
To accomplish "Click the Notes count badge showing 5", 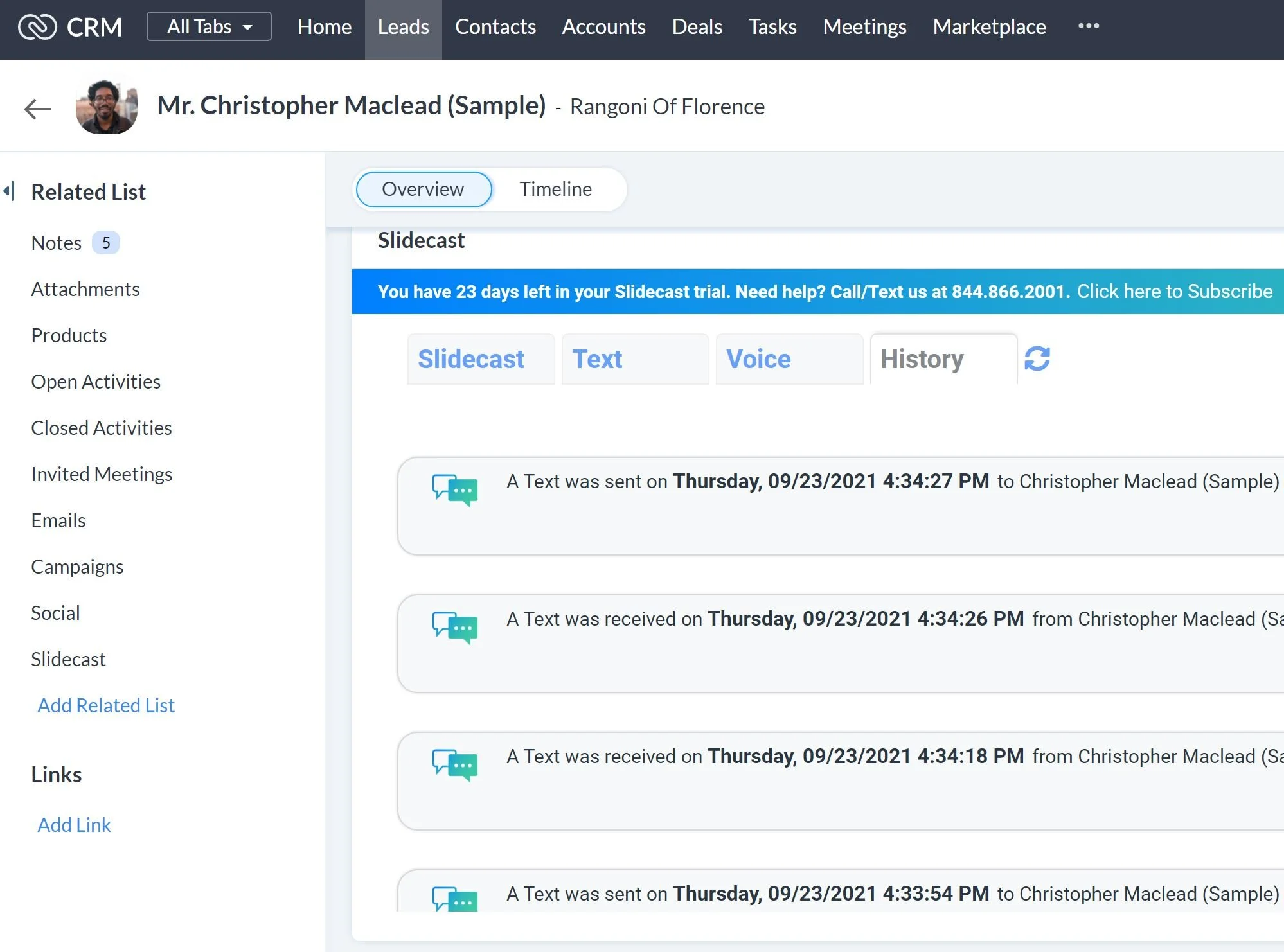I will 106,243.
